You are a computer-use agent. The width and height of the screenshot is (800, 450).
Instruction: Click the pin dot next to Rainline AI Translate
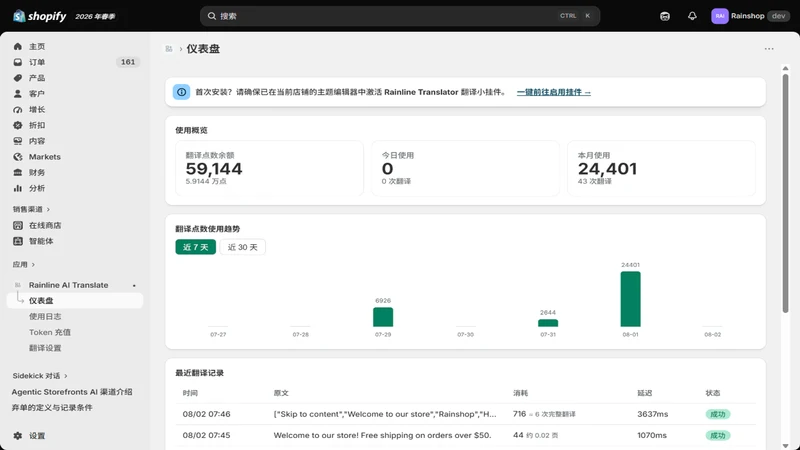pos(134,286)
